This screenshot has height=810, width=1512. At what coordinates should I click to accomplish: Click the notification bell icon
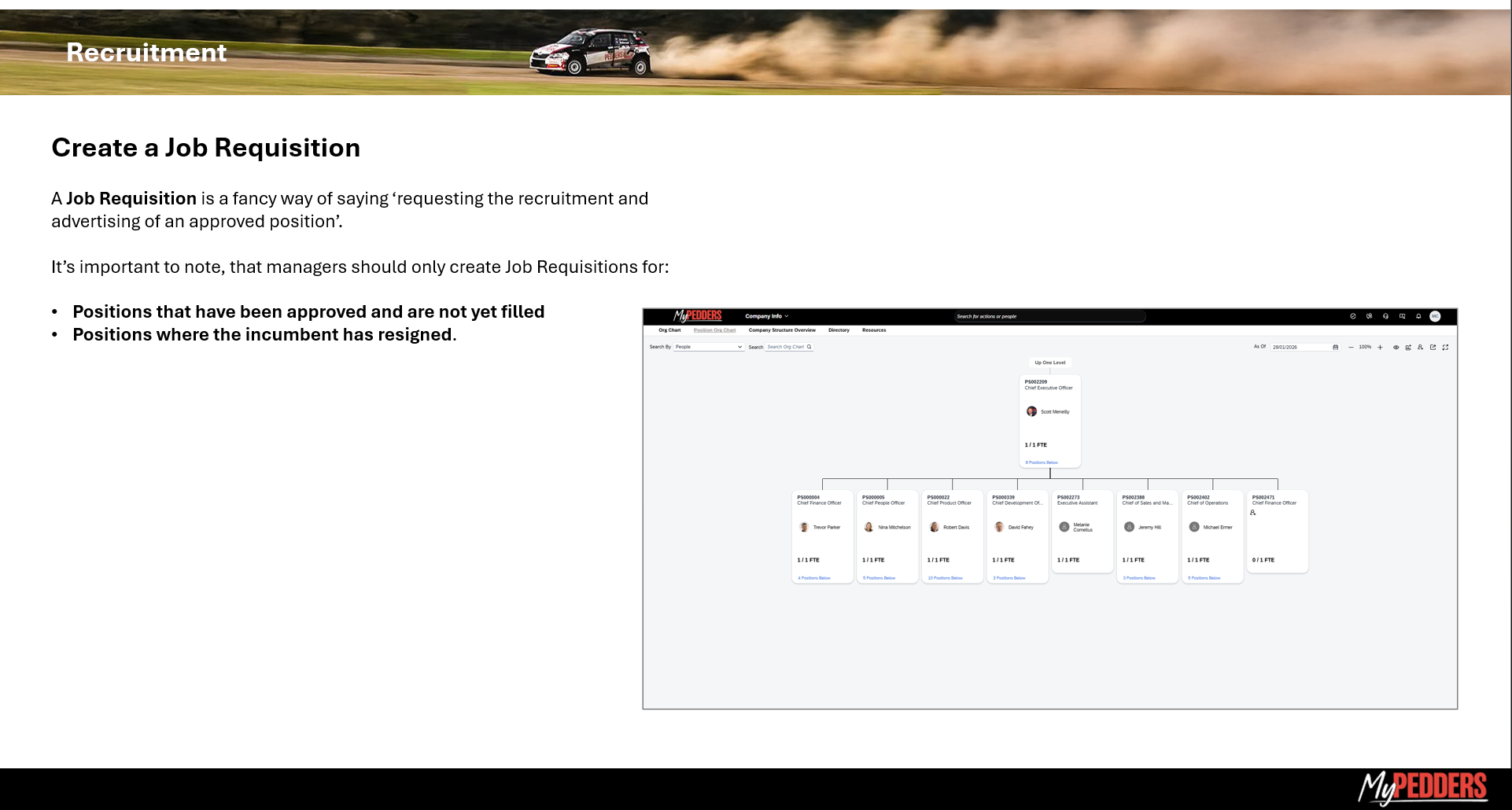1418,316
